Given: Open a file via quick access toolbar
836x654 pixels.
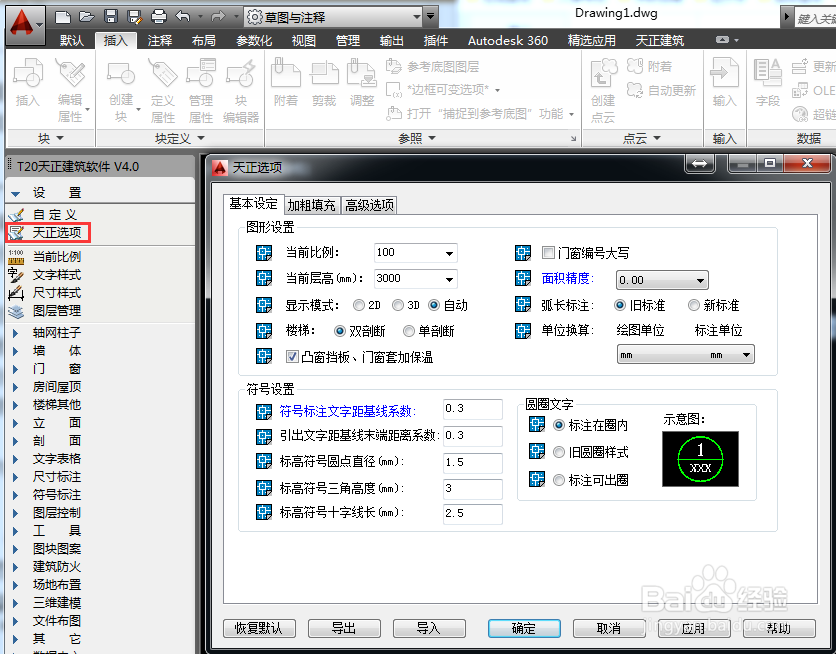Looking at the screenshot, I should point(87,17).
